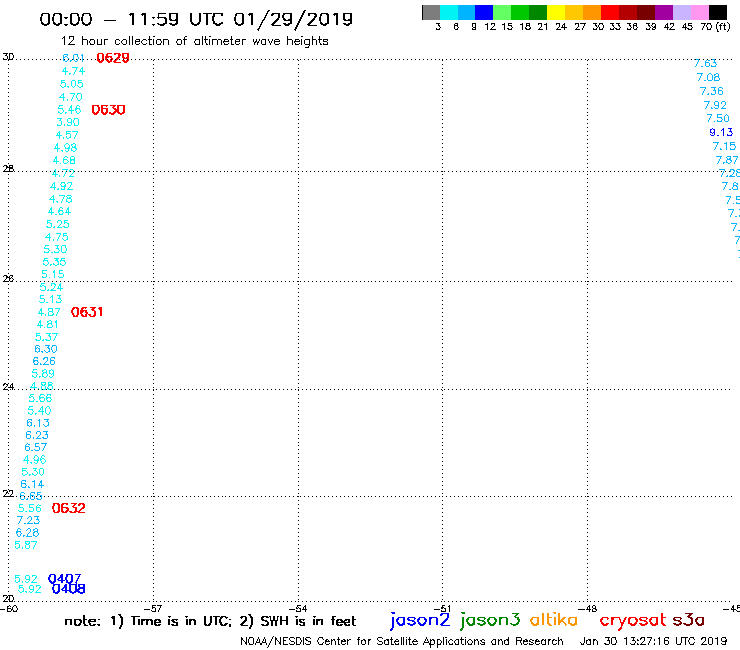Click the wave height value 6.26
Image resolution: width=740 pixels, height=650 pixels.
44,361
